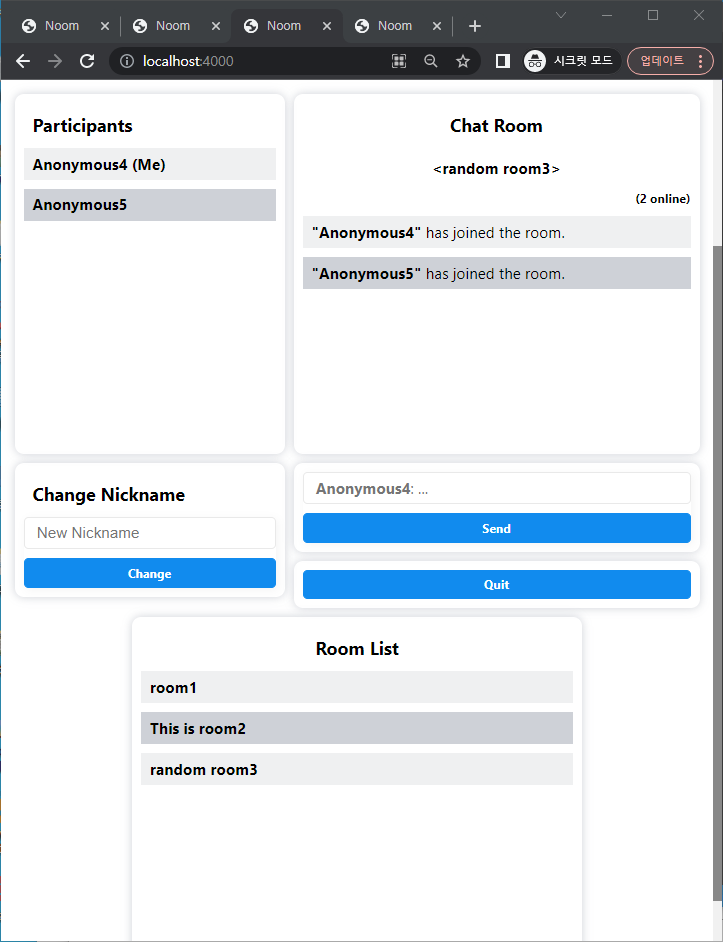Switch to the fourth Noom tab
The width and height of the screenshot is (723, 942).
click(394, 26)
